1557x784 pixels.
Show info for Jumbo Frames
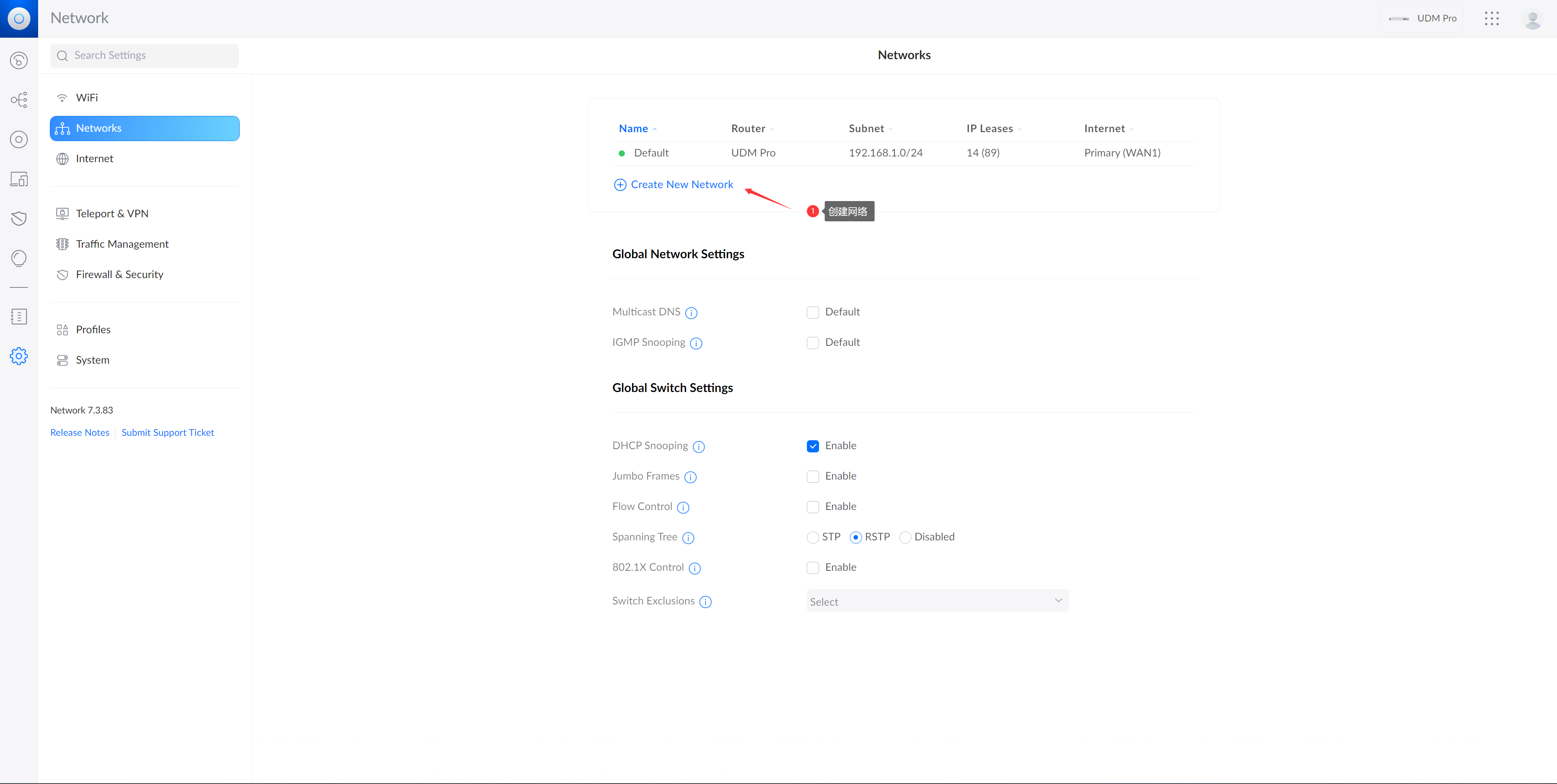pos(690,477)
